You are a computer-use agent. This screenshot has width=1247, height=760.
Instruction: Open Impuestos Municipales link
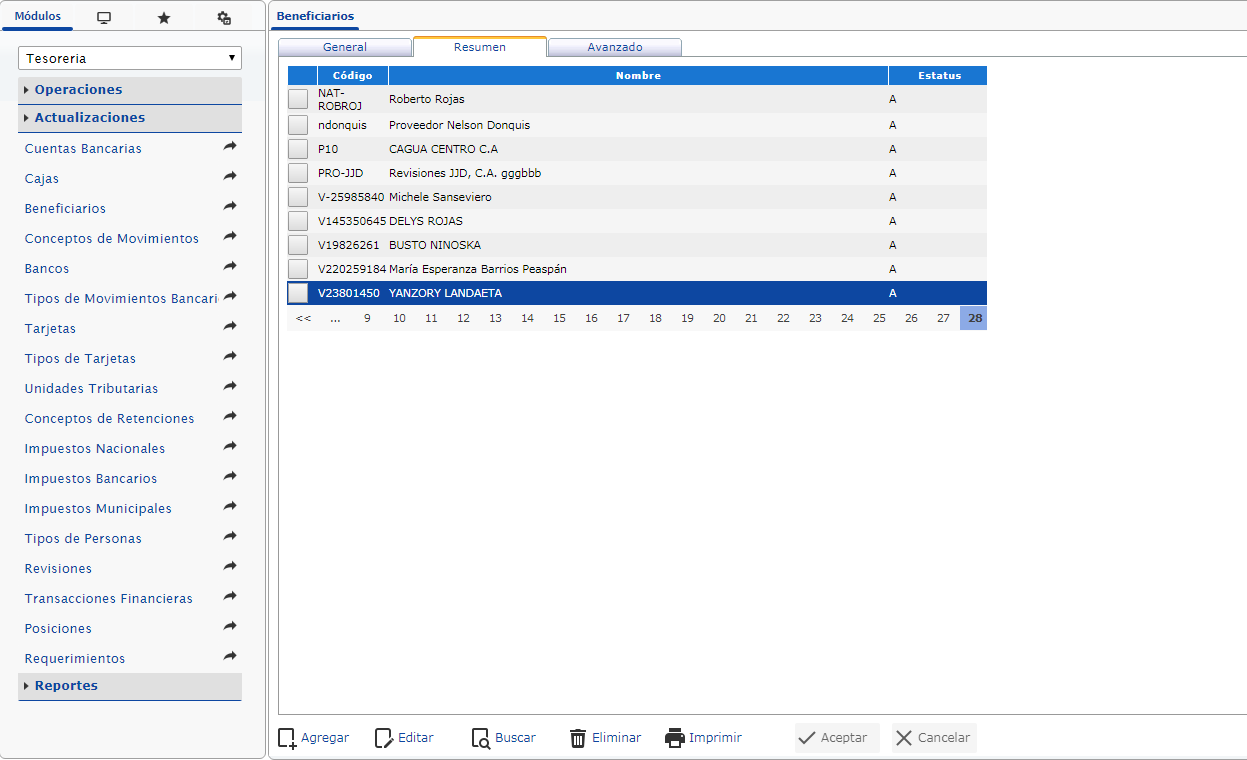(98, 508)
